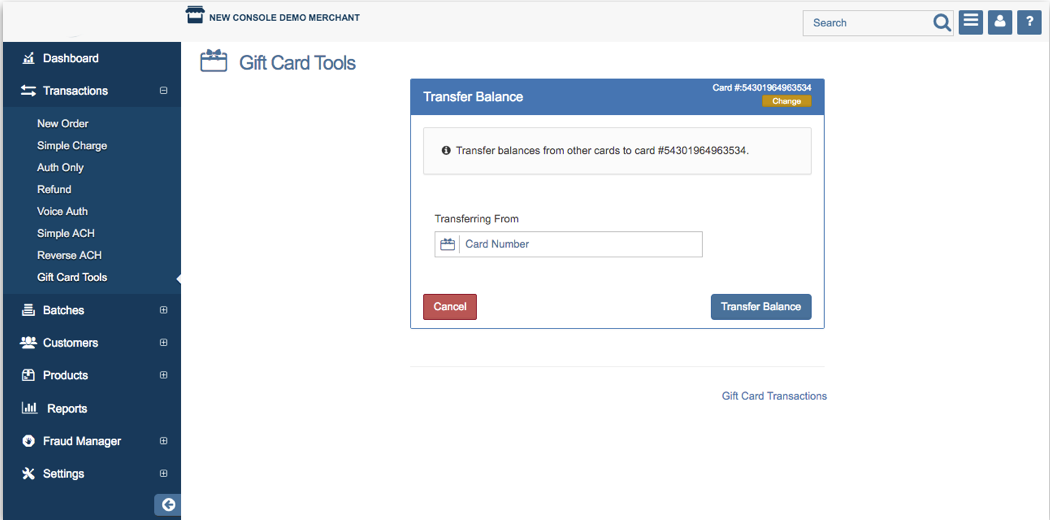Image resolution: width=1050 pixels, height=520 pixels.
Task: Open the Gift Card Transactions link
Action: (774, 396)
